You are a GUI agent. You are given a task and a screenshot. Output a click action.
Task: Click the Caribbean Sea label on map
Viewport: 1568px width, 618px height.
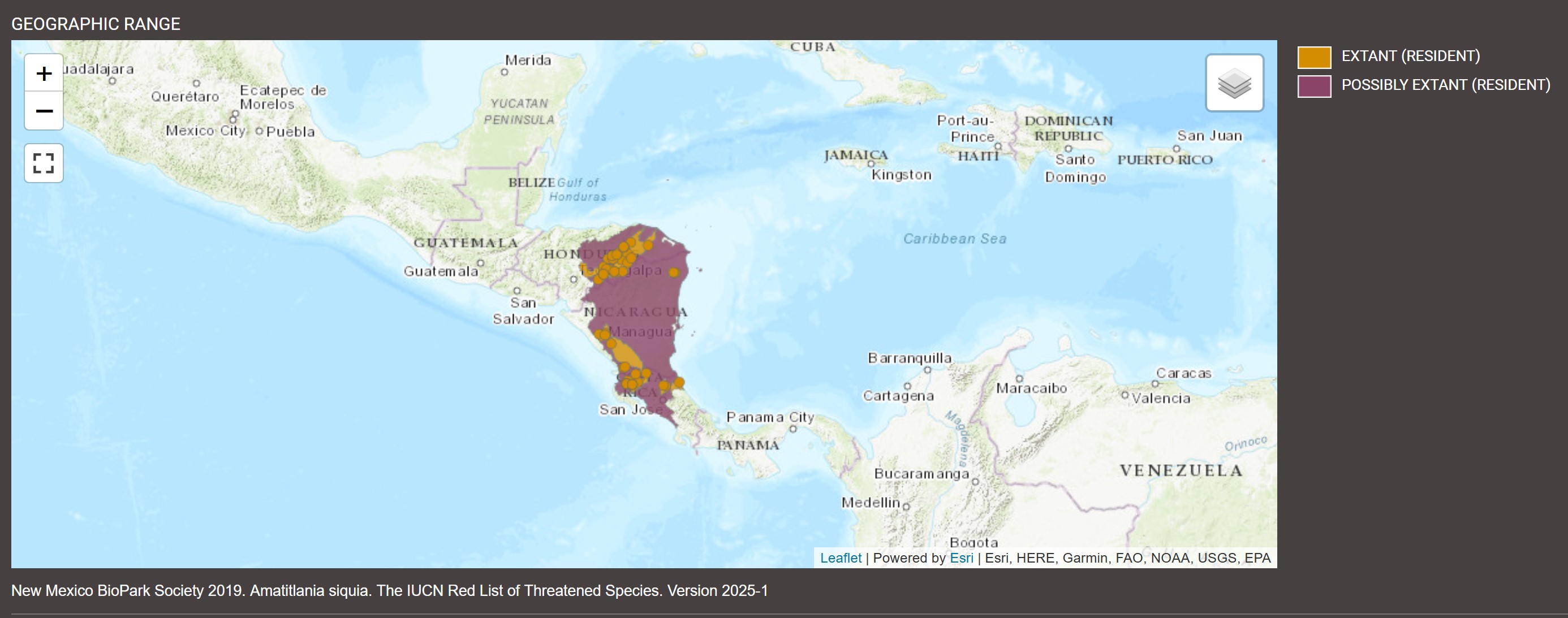tap(954, 239)
